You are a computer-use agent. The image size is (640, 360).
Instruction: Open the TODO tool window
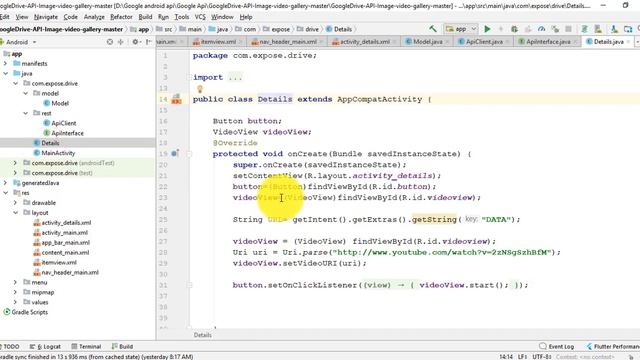10,347
